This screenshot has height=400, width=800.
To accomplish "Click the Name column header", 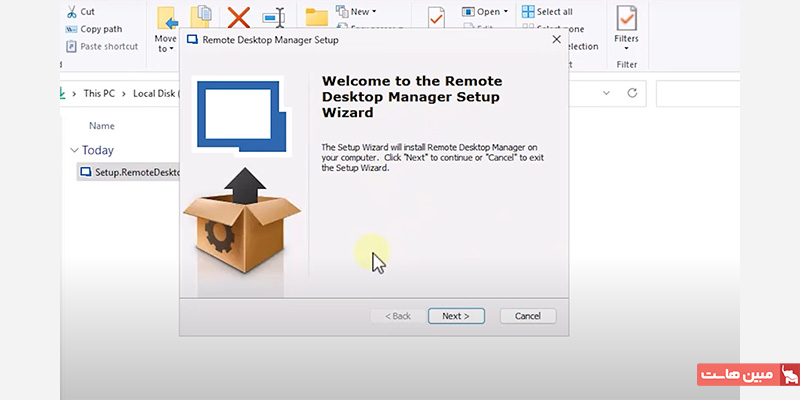I will pyautogui.click(x=102, y=126).
